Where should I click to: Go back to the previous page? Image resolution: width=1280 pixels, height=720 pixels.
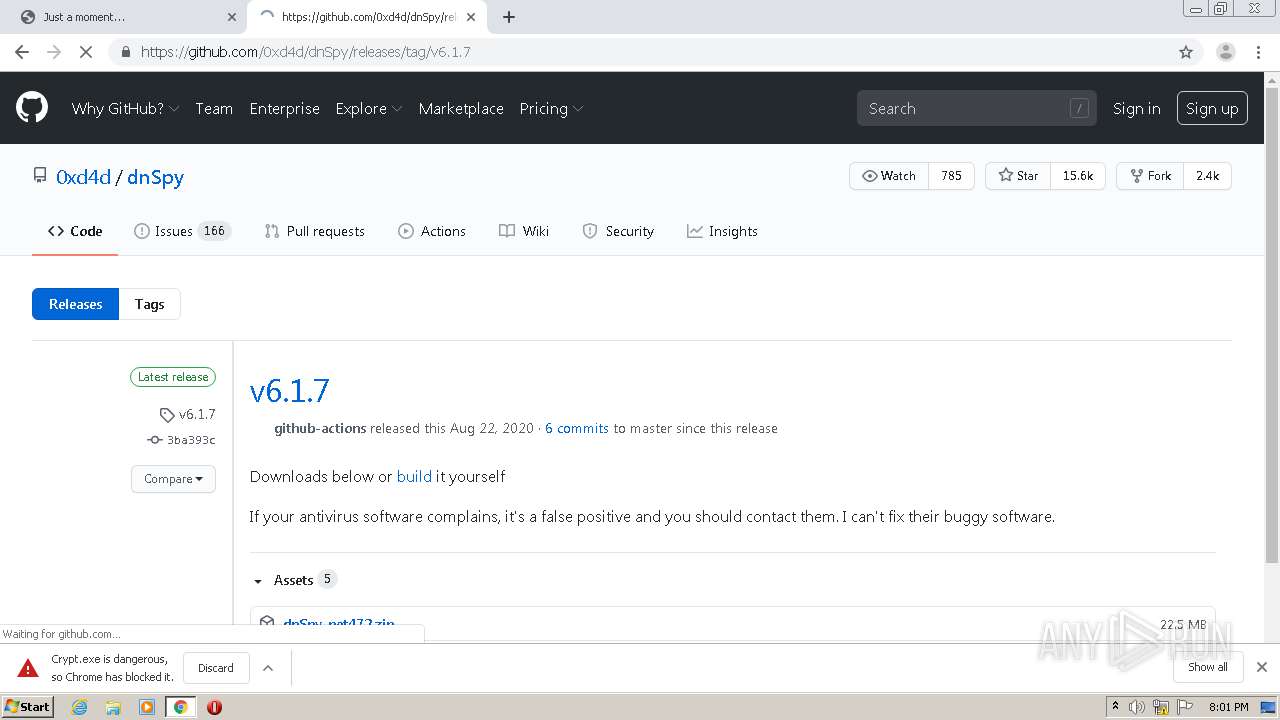22,52
